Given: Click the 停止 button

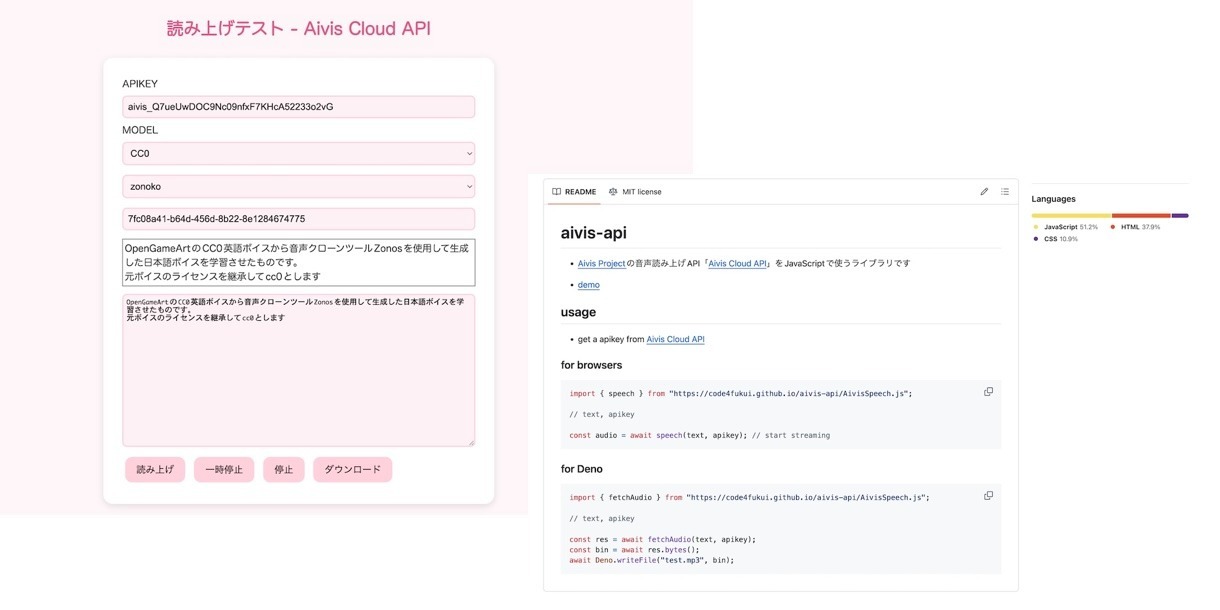Looking at the screenshot, I should (x=284, y=470).
